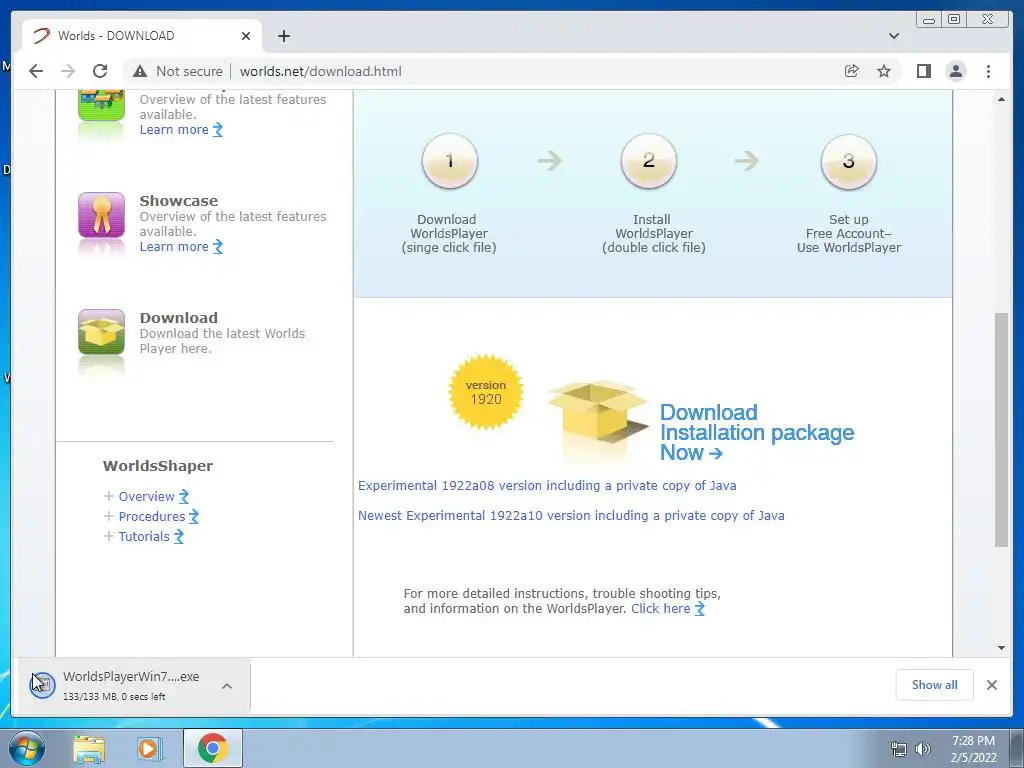This screenshot has width=1024, height=768.
Task: Click the purple Showcase ribbon icon
Action: click(101, 215)
